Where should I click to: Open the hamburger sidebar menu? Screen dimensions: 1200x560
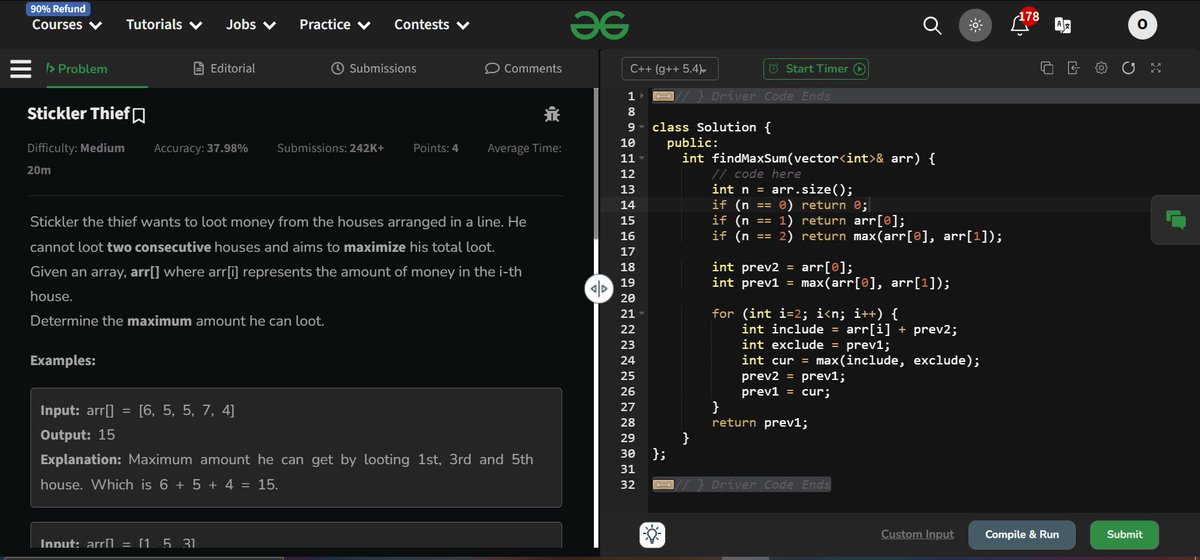click(x=21, y=68)
